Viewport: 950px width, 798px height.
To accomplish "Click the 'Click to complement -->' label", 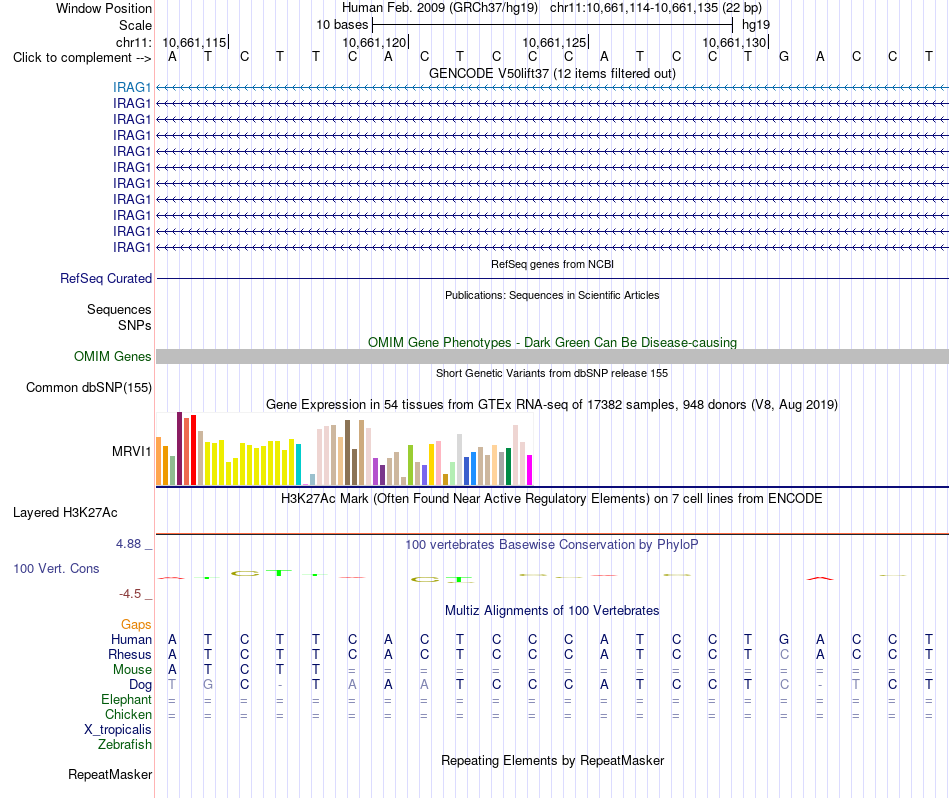I will pos(82,58).
